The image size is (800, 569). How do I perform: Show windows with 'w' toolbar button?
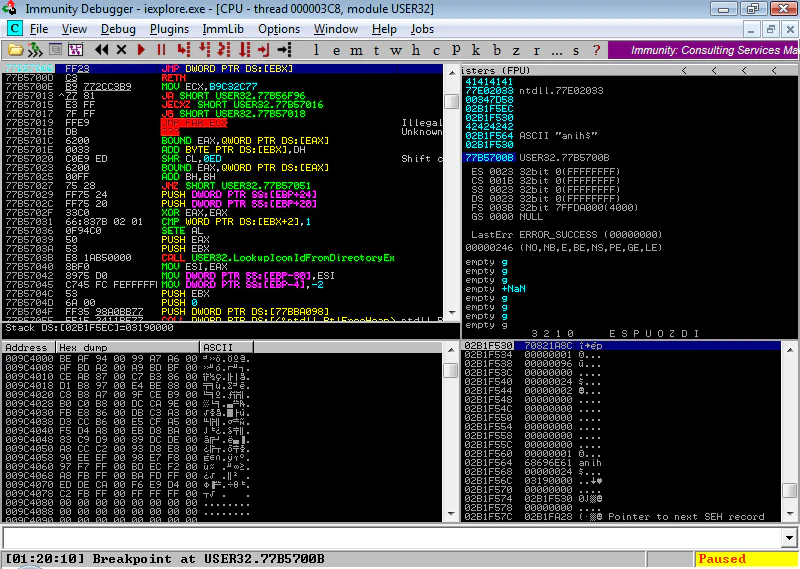(x=396, y=50)
